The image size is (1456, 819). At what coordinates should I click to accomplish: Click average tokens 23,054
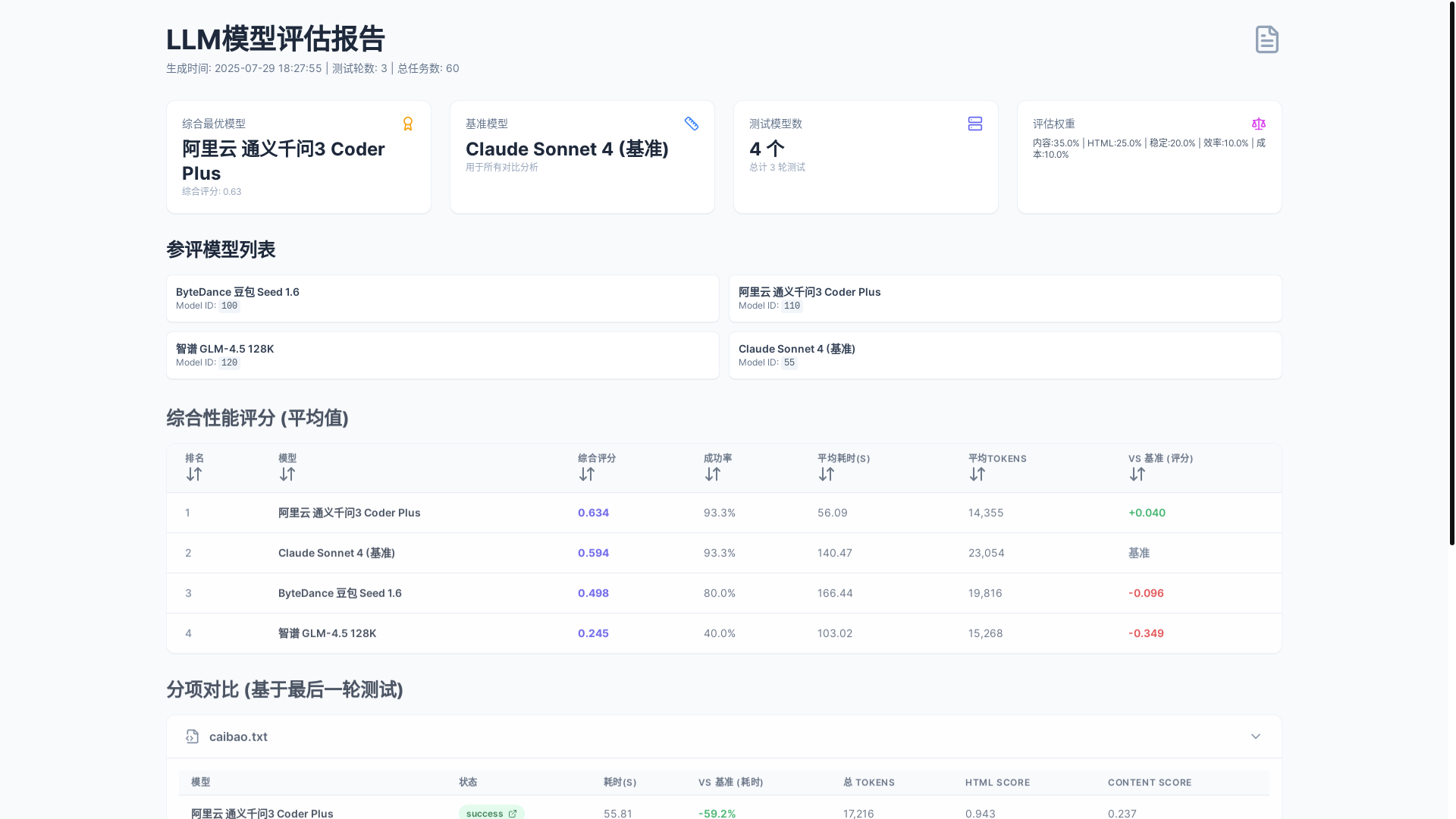pyautogui.click(x=987, y=553)
